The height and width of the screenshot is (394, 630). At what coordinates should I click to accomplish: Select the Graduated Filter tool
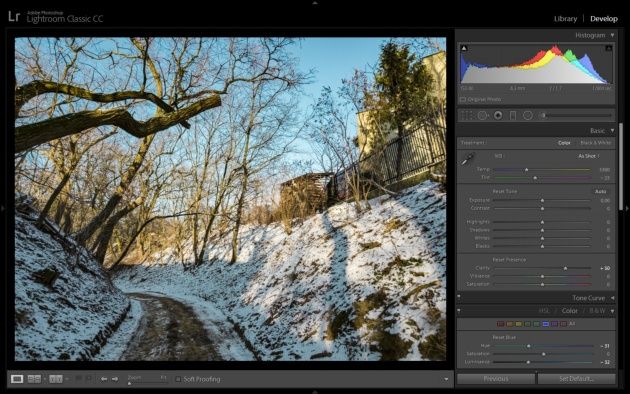click(513, 116)
